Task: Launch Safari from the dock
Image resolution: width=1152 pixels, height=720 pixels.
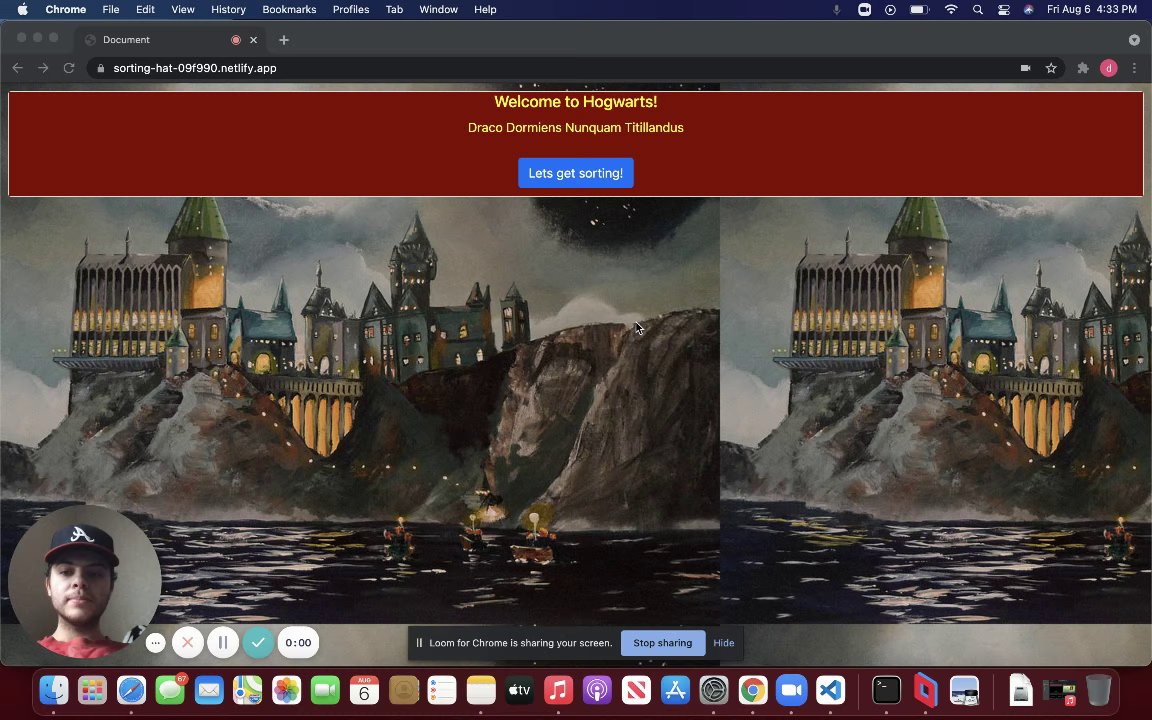Action: coord(132,691)
